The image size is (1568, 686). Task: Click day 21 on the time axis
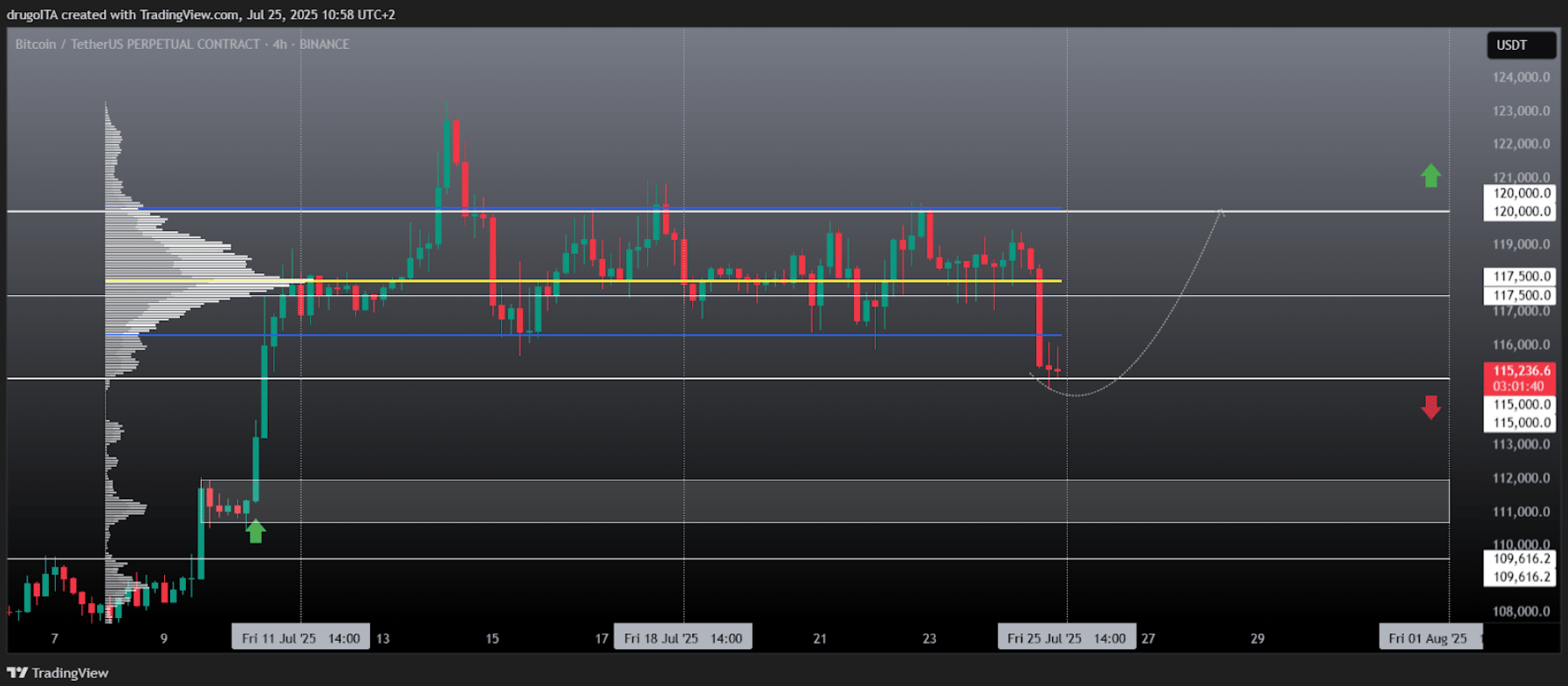(820, 639)
